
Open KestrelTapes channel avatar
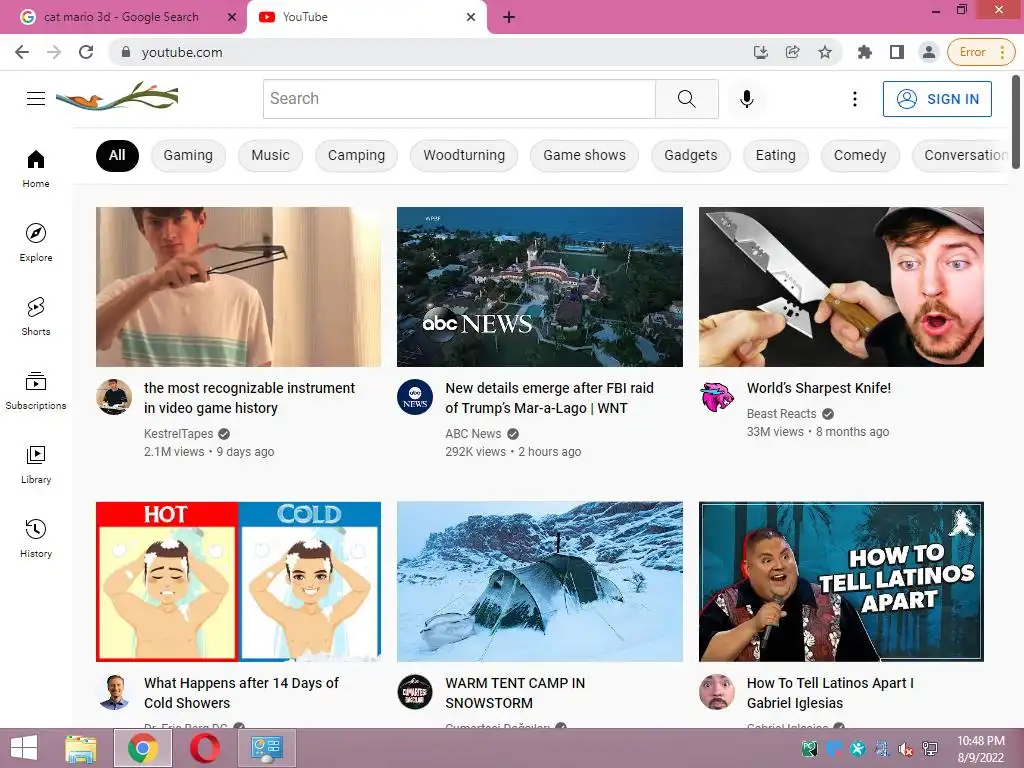click(114, 396)
